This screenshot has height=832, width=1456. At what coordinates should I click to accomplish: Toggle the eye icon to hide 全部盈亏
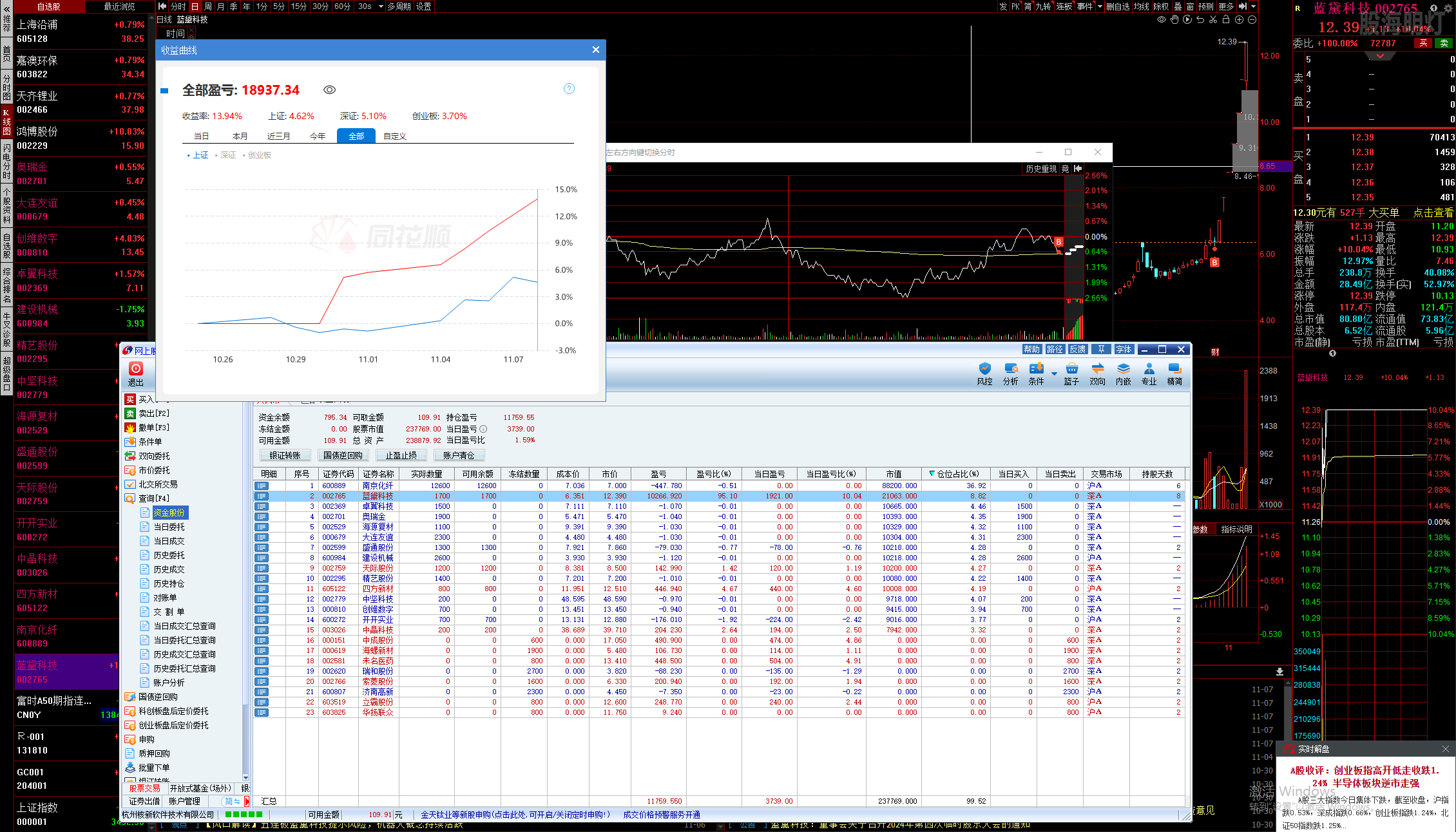tap(329, 90)
